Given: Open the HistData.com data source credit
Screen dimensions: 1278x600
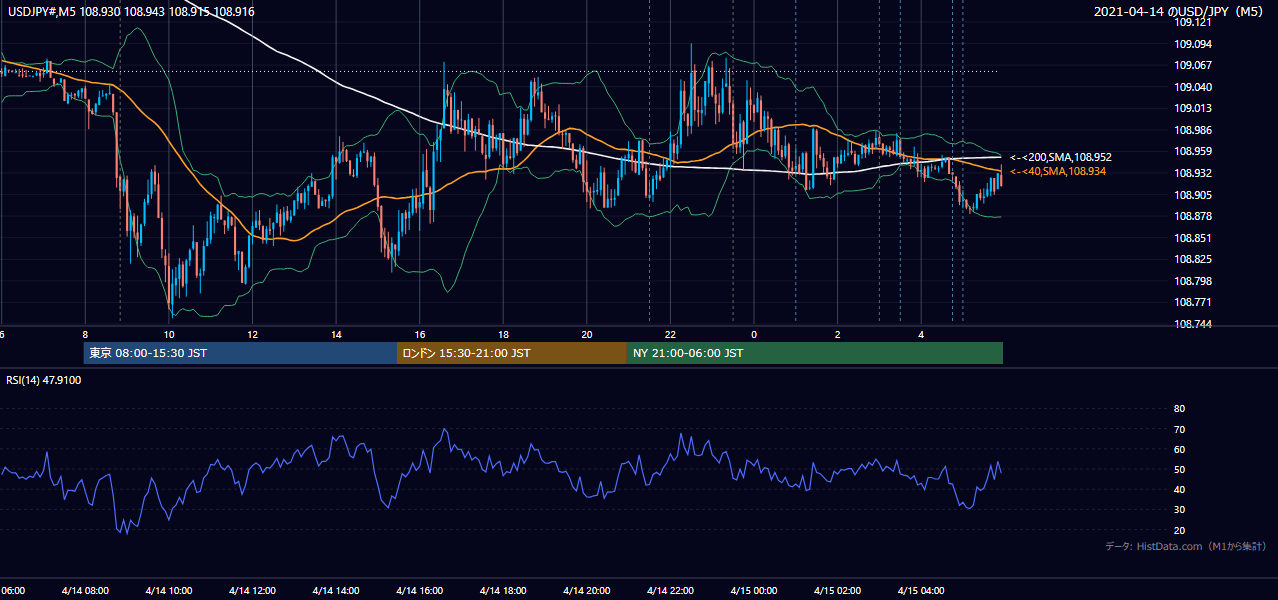Looking at the screenshot, I should tap(1186, 546).
